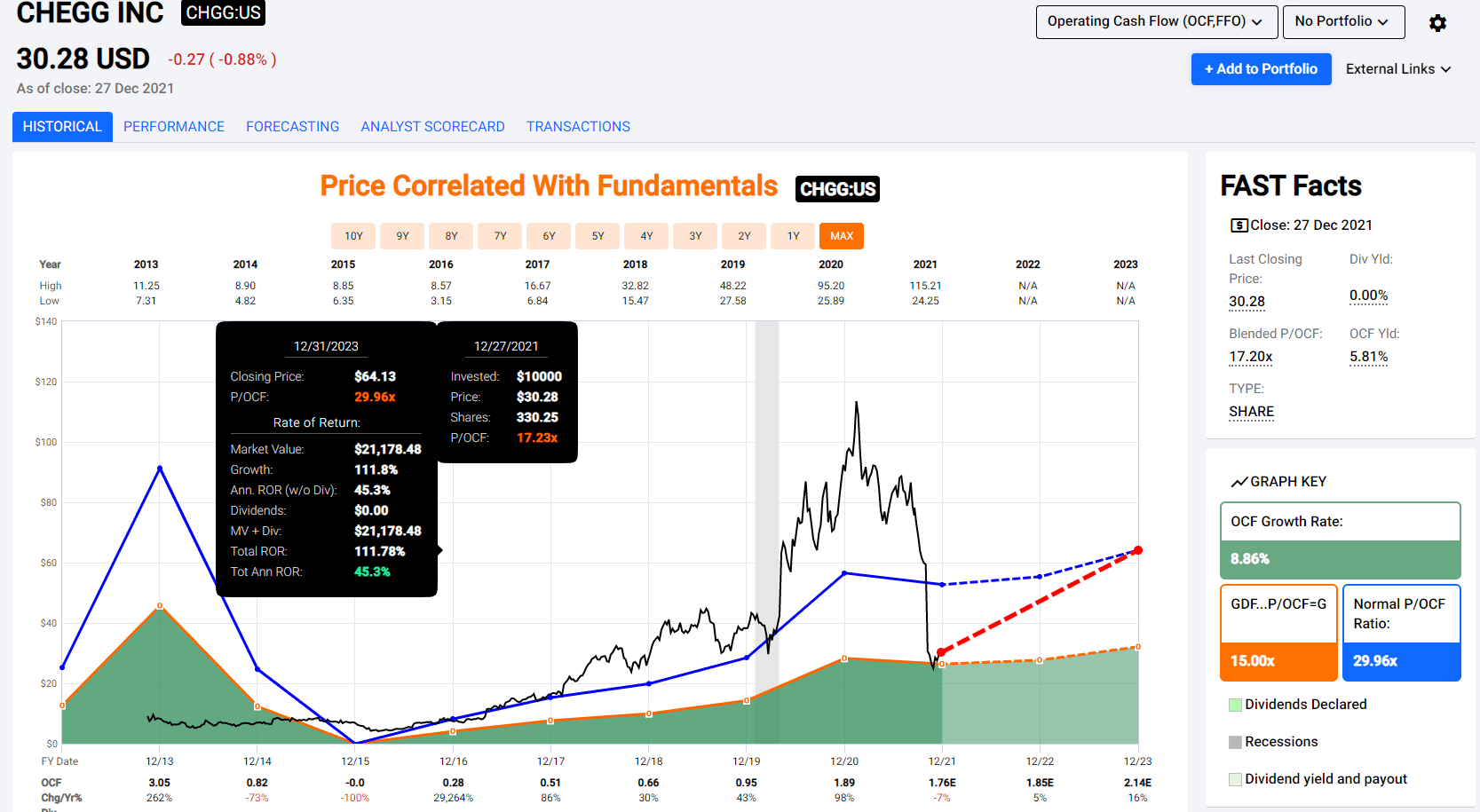The image size is (1480, 812).
Task: Toggle Dividends Declared legend checkbox
Action: tap(1235, 705)
